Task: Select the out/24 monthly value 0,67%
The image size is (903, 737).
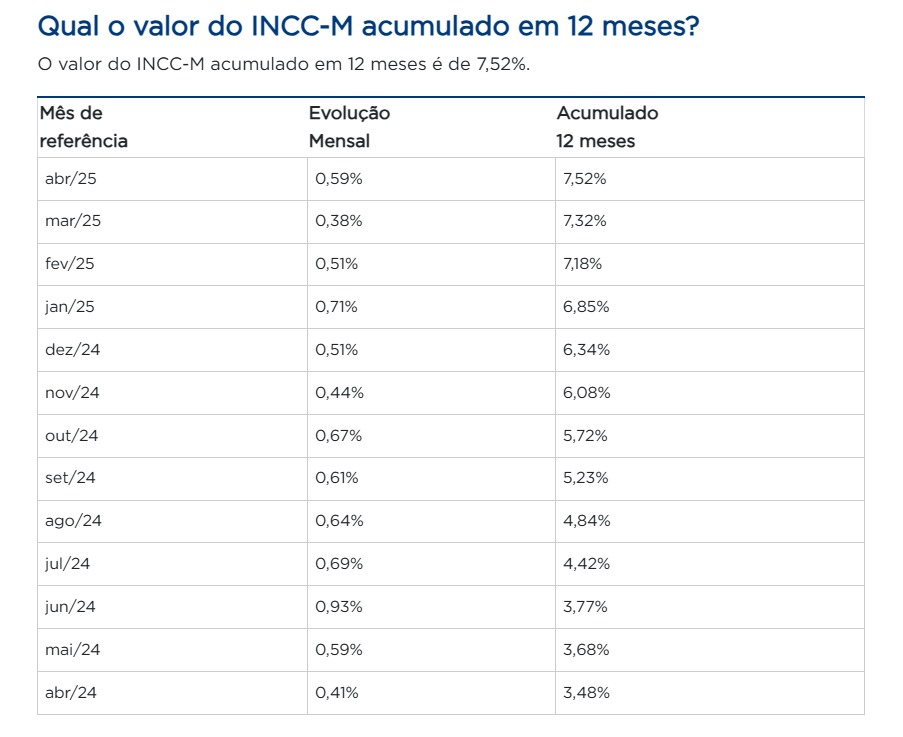Action: pos(339,436)
